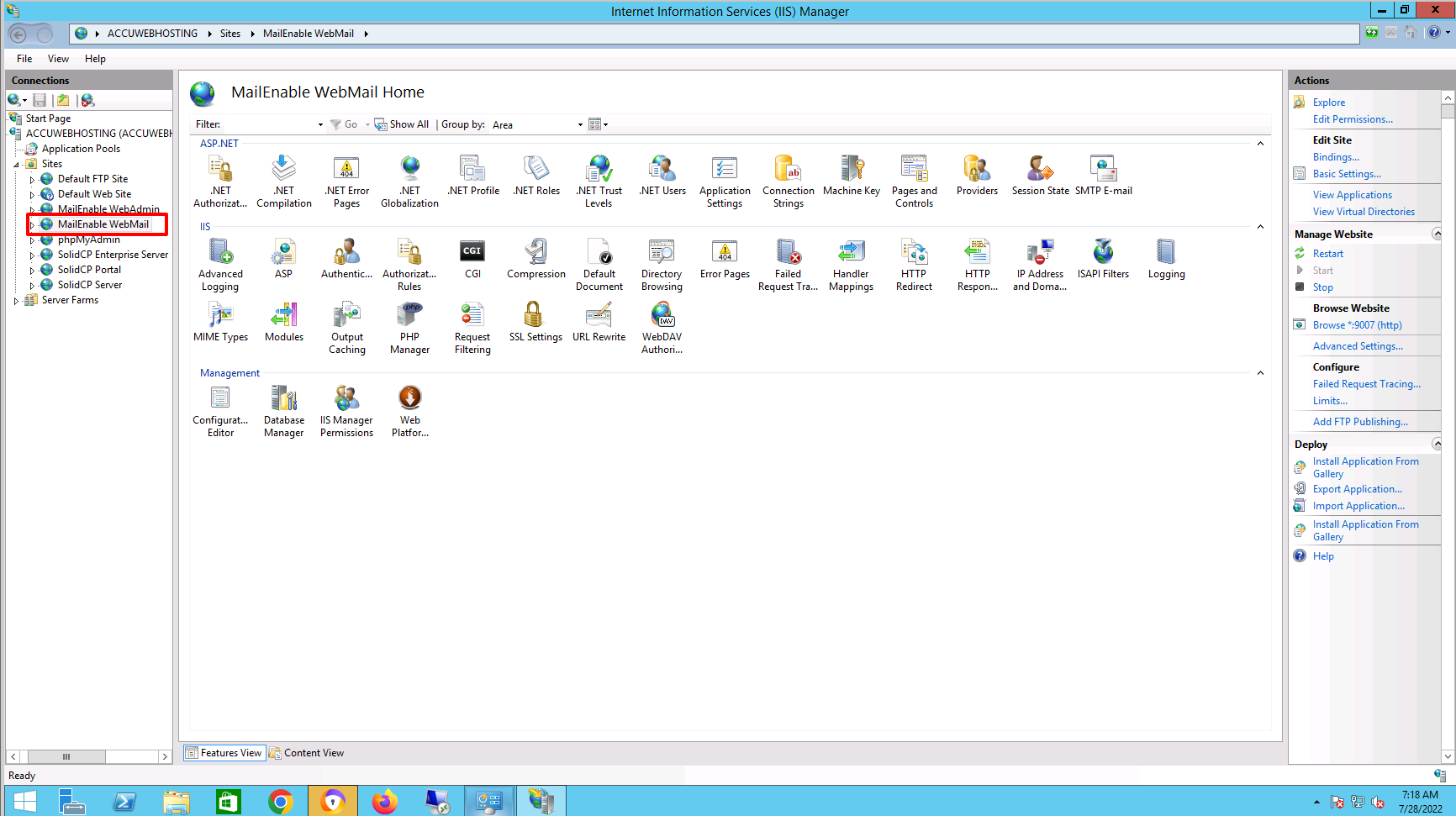Select phpMyAdmin site in tree
The width and height of the screenshot is (1456, 816).
88,240
